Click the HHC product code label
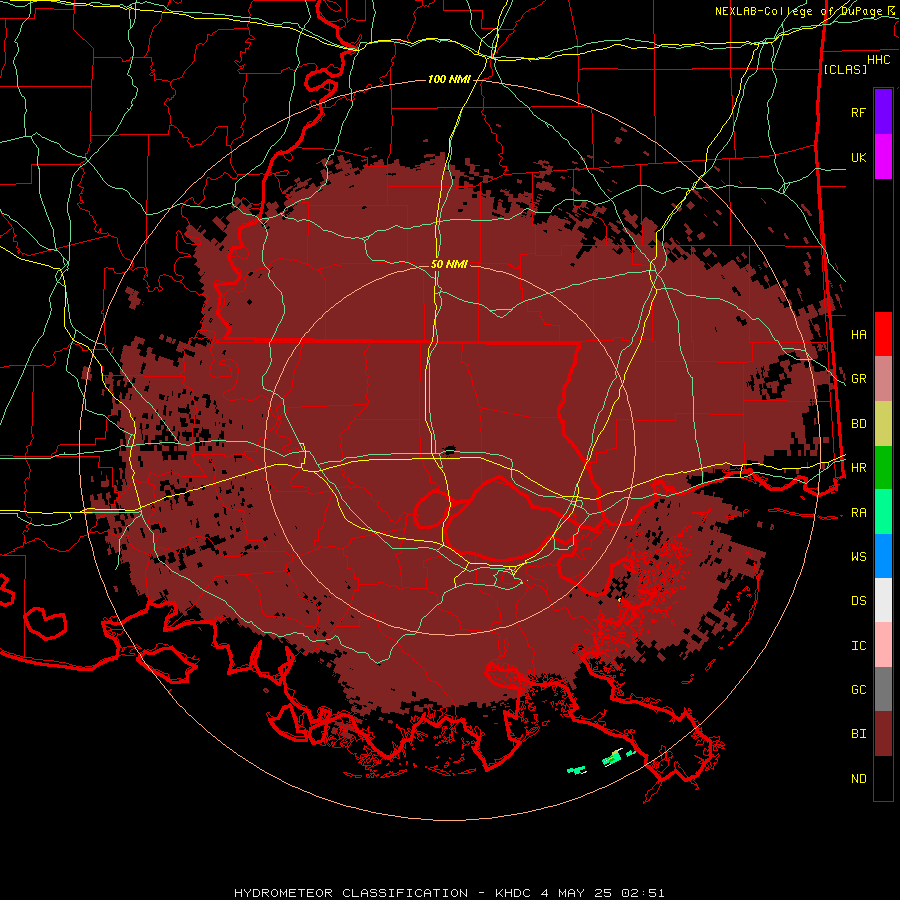900x900 pixels. [x=878, y=60]
